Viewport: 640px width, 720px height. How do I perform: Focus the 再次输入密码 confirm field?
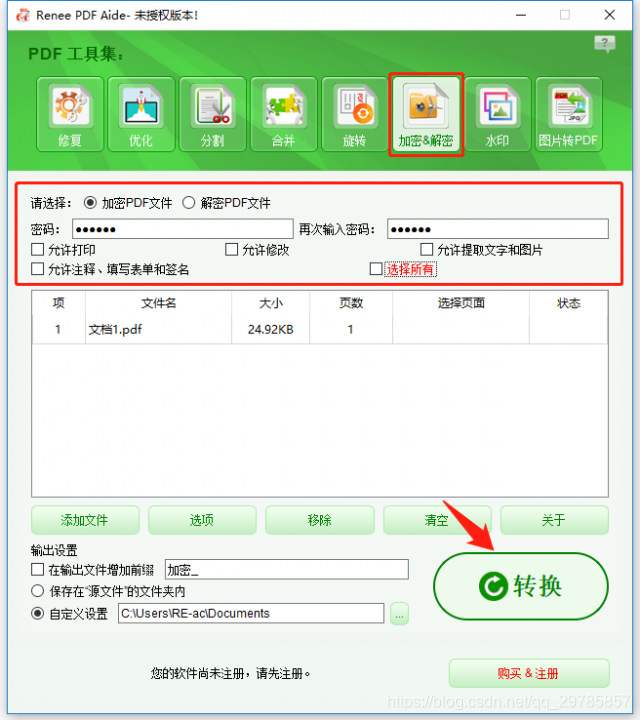(498, 229)
